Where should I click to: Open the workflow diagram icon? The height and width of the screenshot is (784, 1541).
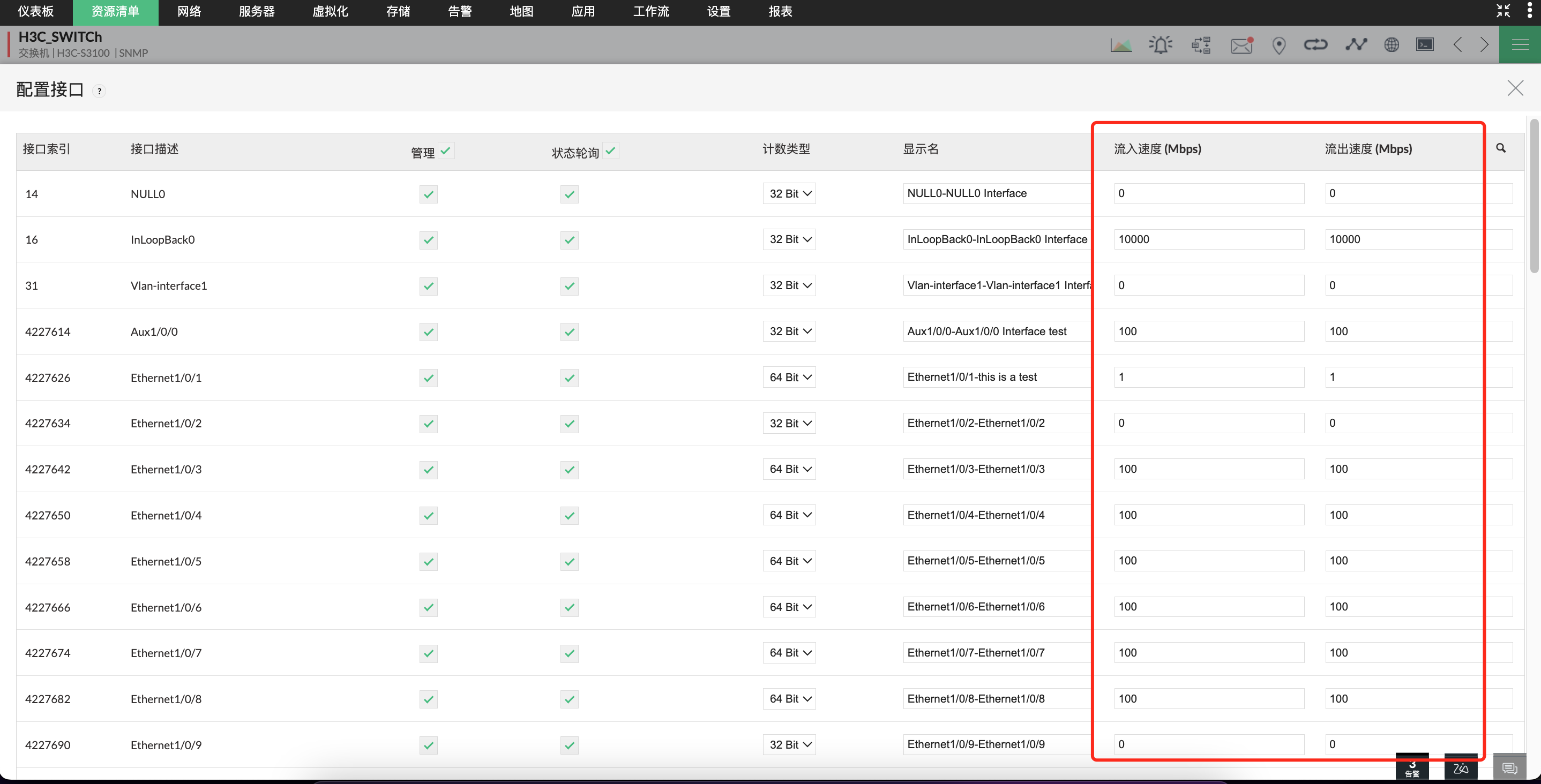(1201, 45)
